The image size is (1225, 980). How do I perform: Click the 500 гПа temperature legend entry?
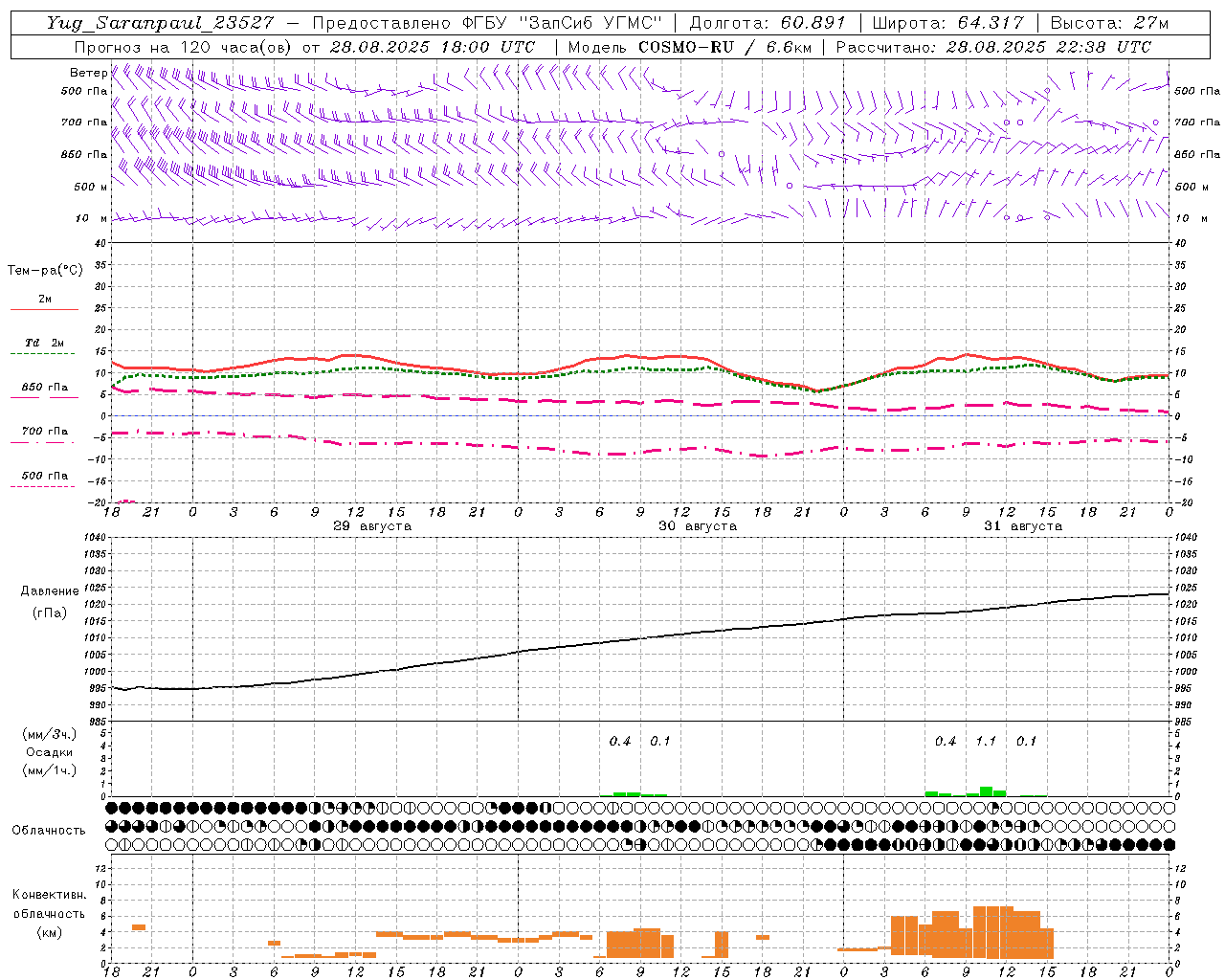(44, 475)
